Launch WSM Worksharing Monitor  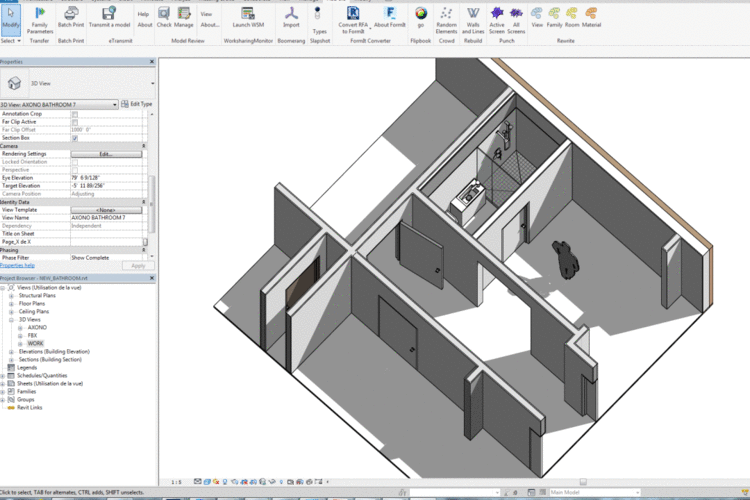(x=248, y=17)
